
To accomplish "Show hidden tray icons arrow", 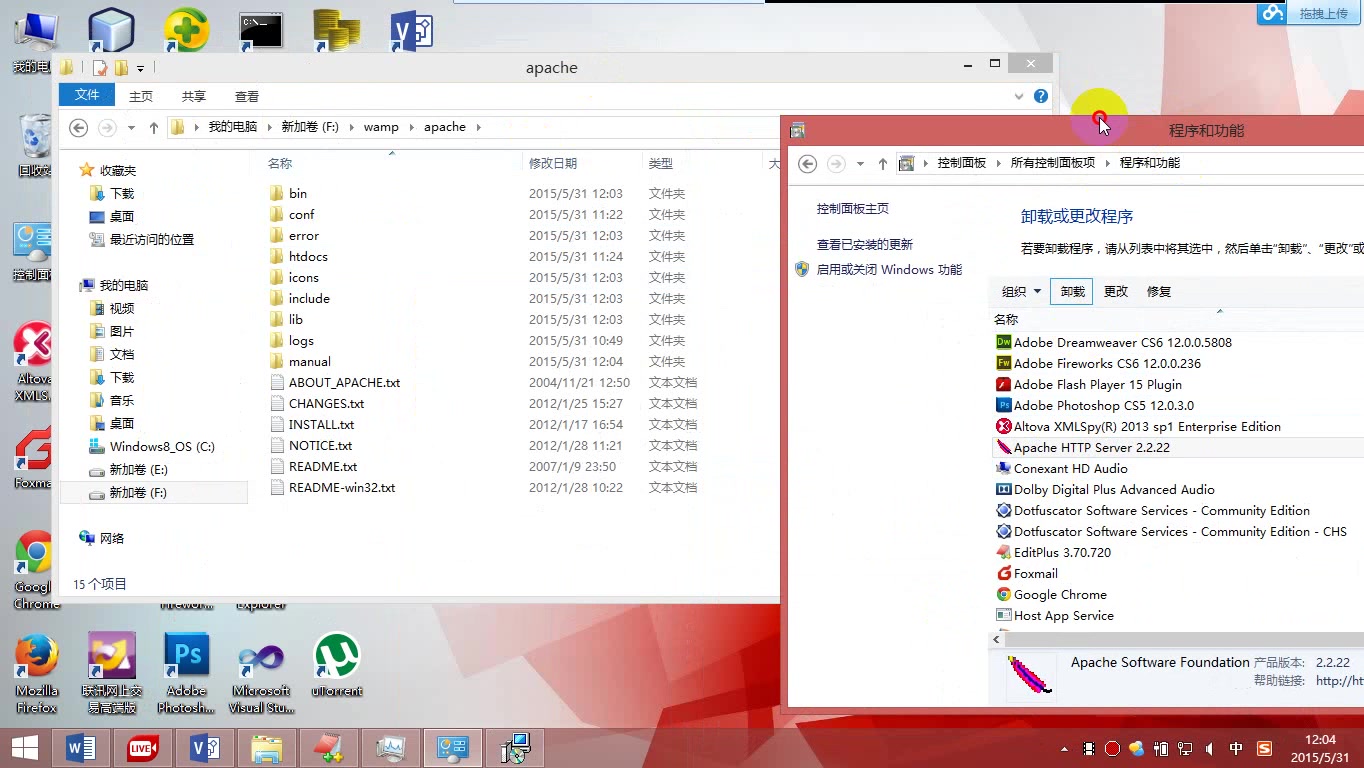I will pyautogui.click(x=1062, y=748).
